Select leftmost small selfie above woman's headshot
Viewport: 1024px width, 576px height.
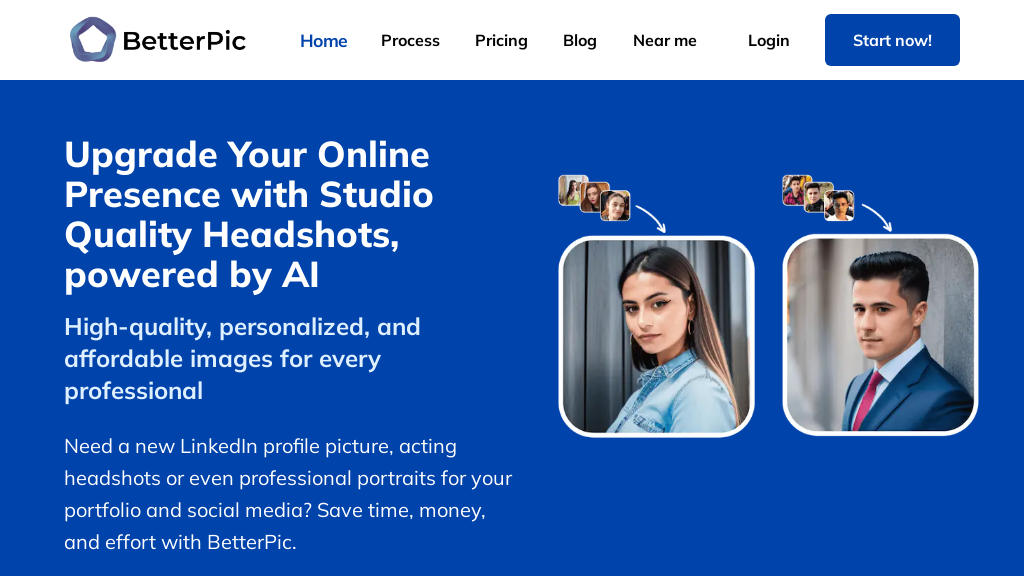tap(571, 190)
